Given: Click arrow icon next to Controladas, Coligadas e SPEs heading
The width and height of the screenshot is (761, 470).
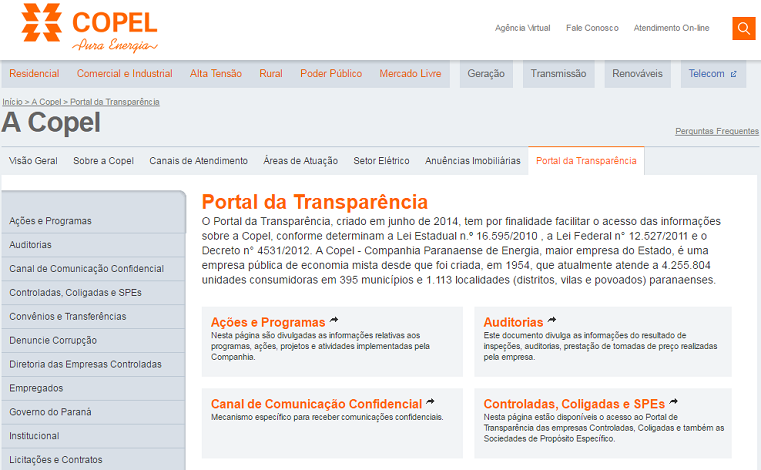Looking at the screenshot, I should point(673,402).
